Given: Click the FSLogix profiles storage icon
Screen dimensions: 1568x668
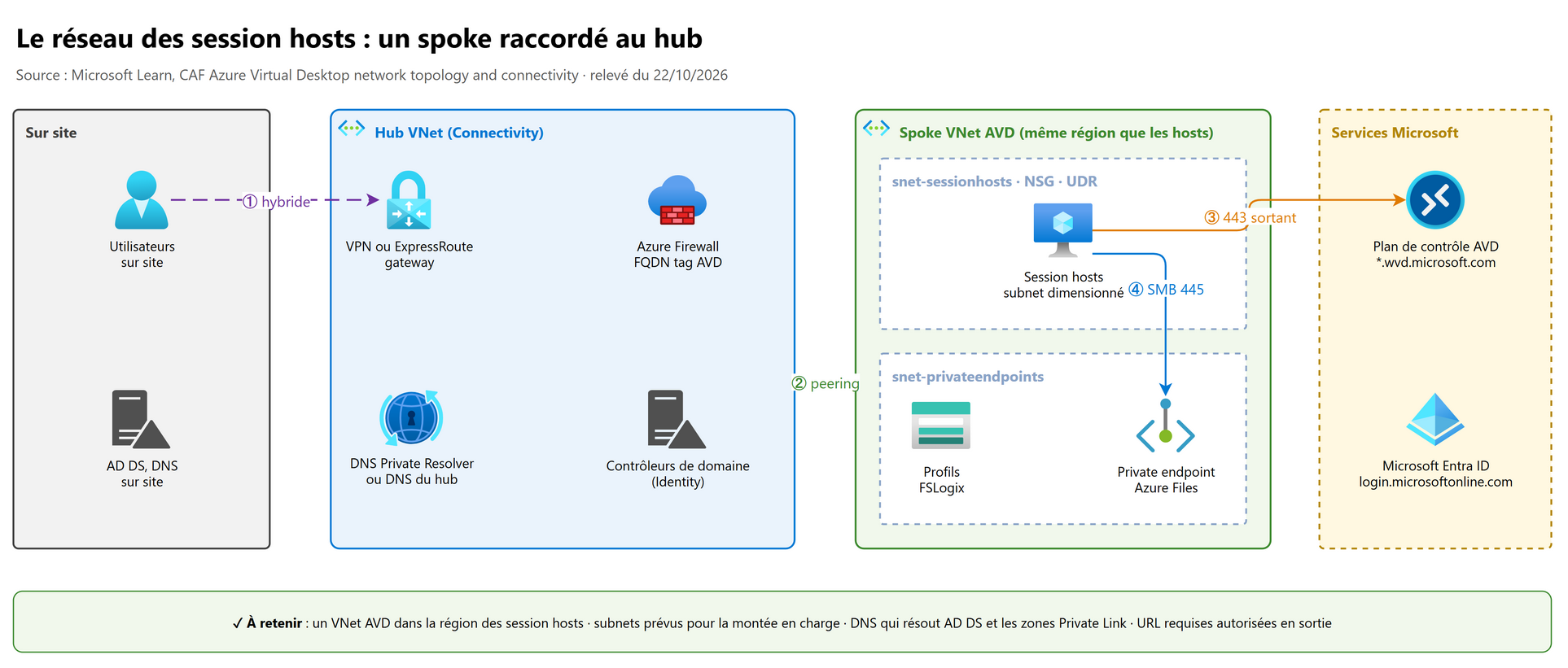Looking at the screenshot, I should click(941, 425).
